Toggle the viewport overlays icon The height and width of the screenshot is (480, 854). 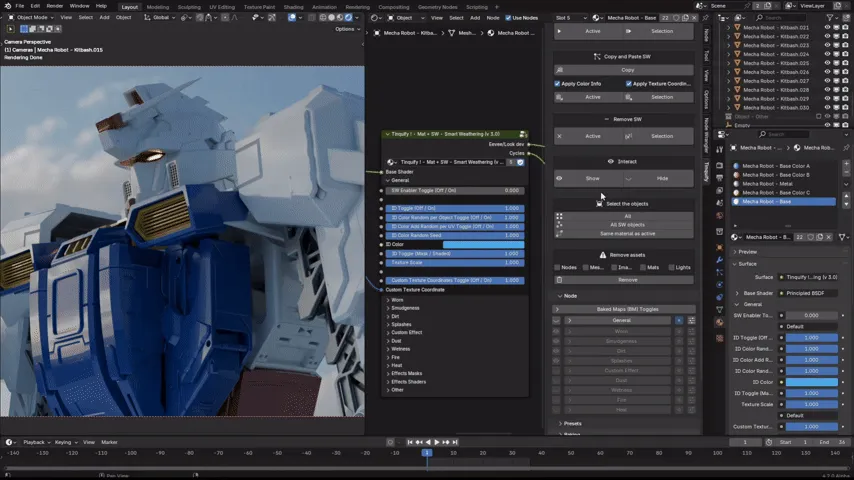coord(292,17)
